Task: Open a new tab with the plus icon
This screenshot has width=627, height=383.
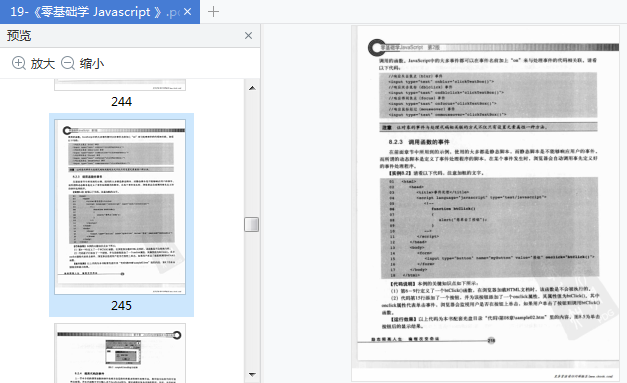Action: 213,12
